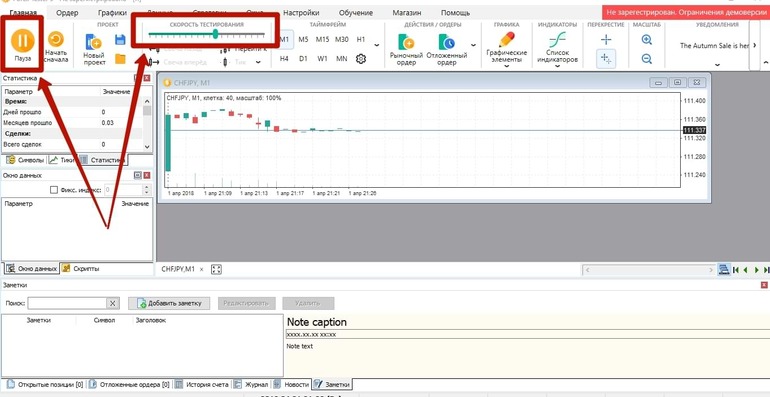
Task: Expand the notifications dropdown chevron
Action: [717, 65]
